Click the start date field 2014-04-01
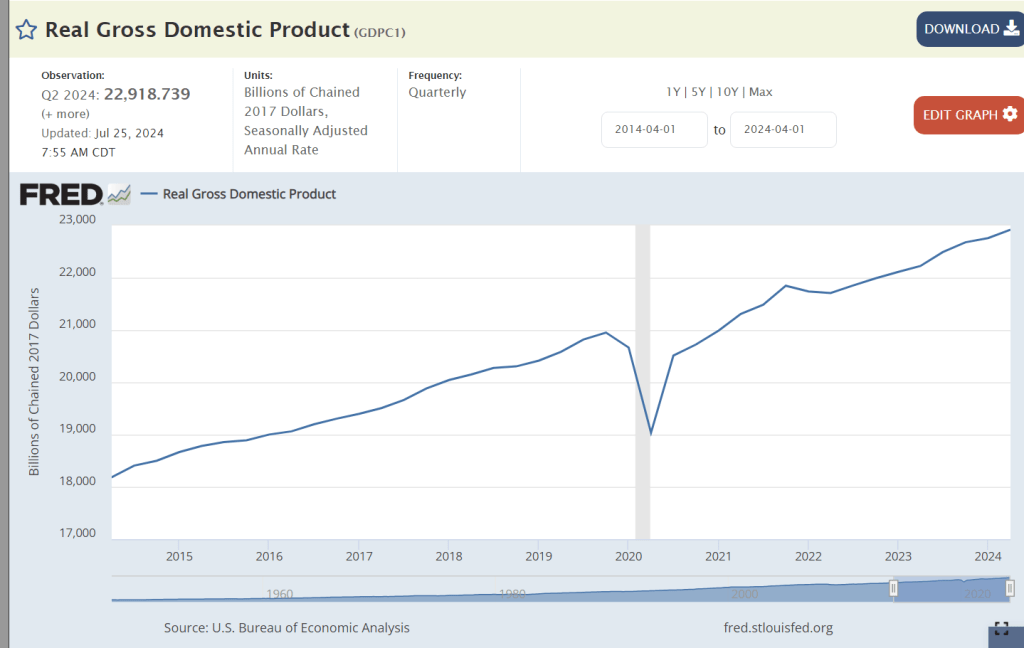Image resolution: width=1024 pixels, height=648 pixels. [654, 130]
